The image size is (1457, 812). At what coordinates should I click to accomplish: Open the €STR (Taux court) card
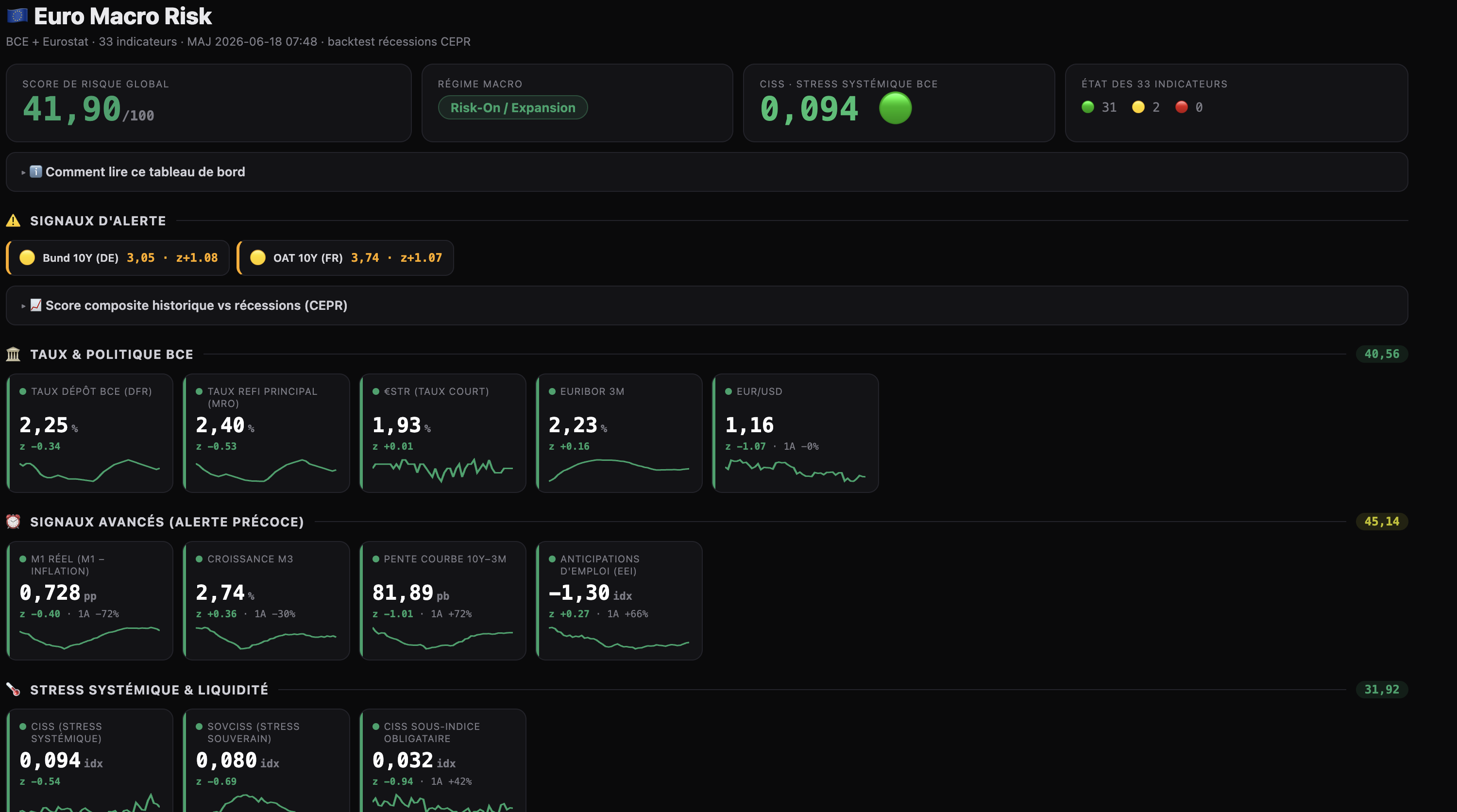click(x=443, y=433)
